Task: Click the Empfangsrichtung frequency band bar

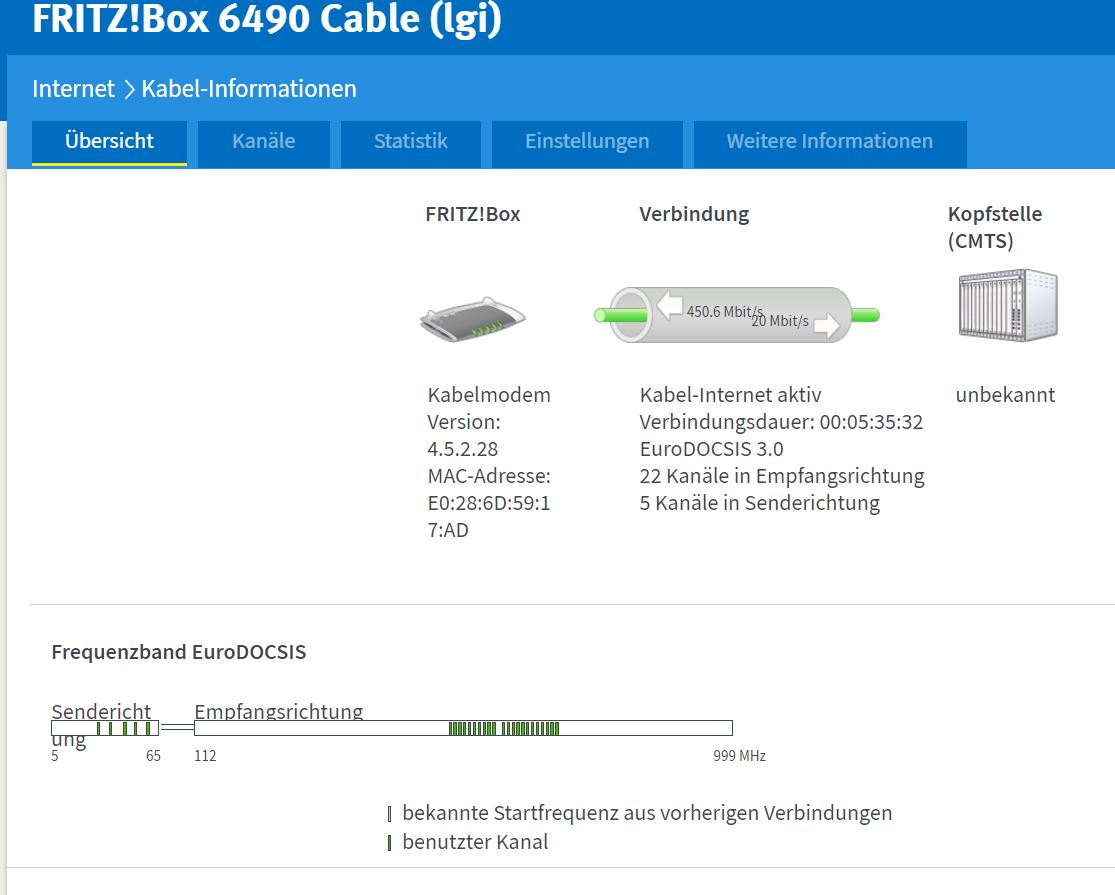Action: pyautogui.click(x=463, y=728)
